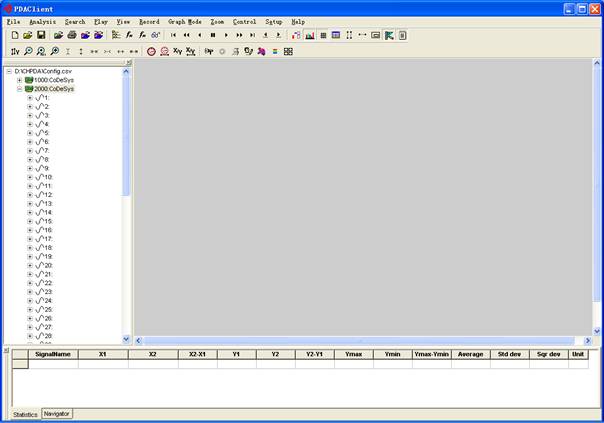604x423 pixels.
Task: Click the zoom in magnifier icon
Action: (28, 51)
